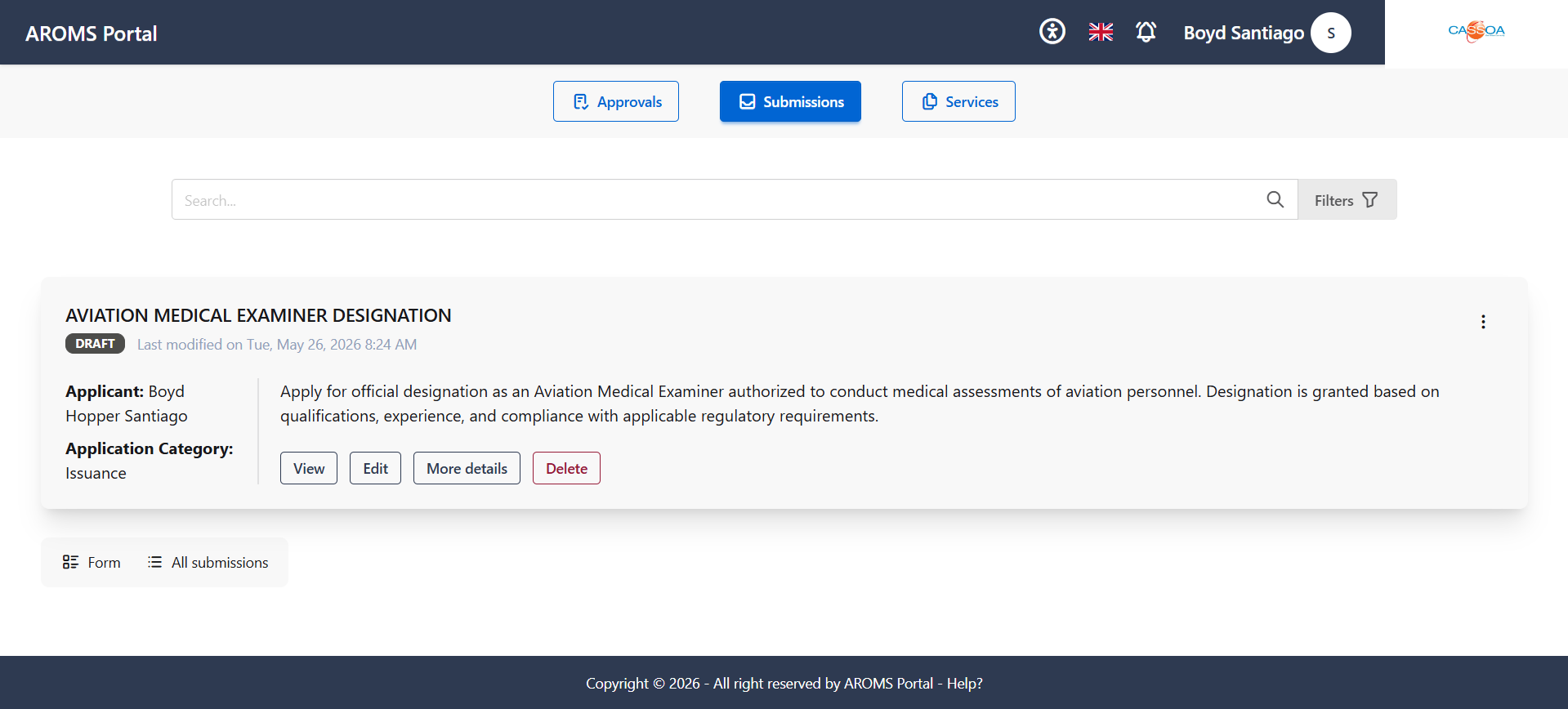Click the Last modified date text
The height and width of the screenshot is (709, 1568).
277,345
